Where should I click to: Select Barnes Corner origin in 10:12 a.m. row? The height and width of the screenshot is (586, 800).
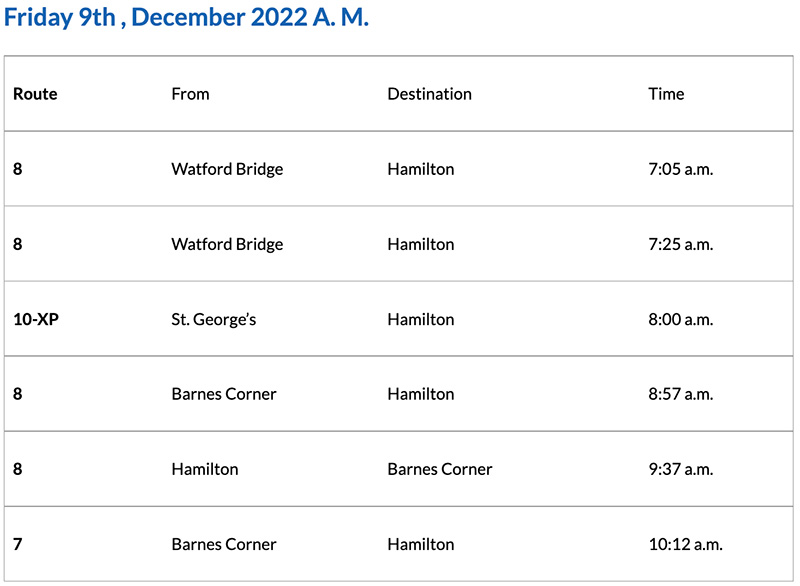(x=224, y=544)
